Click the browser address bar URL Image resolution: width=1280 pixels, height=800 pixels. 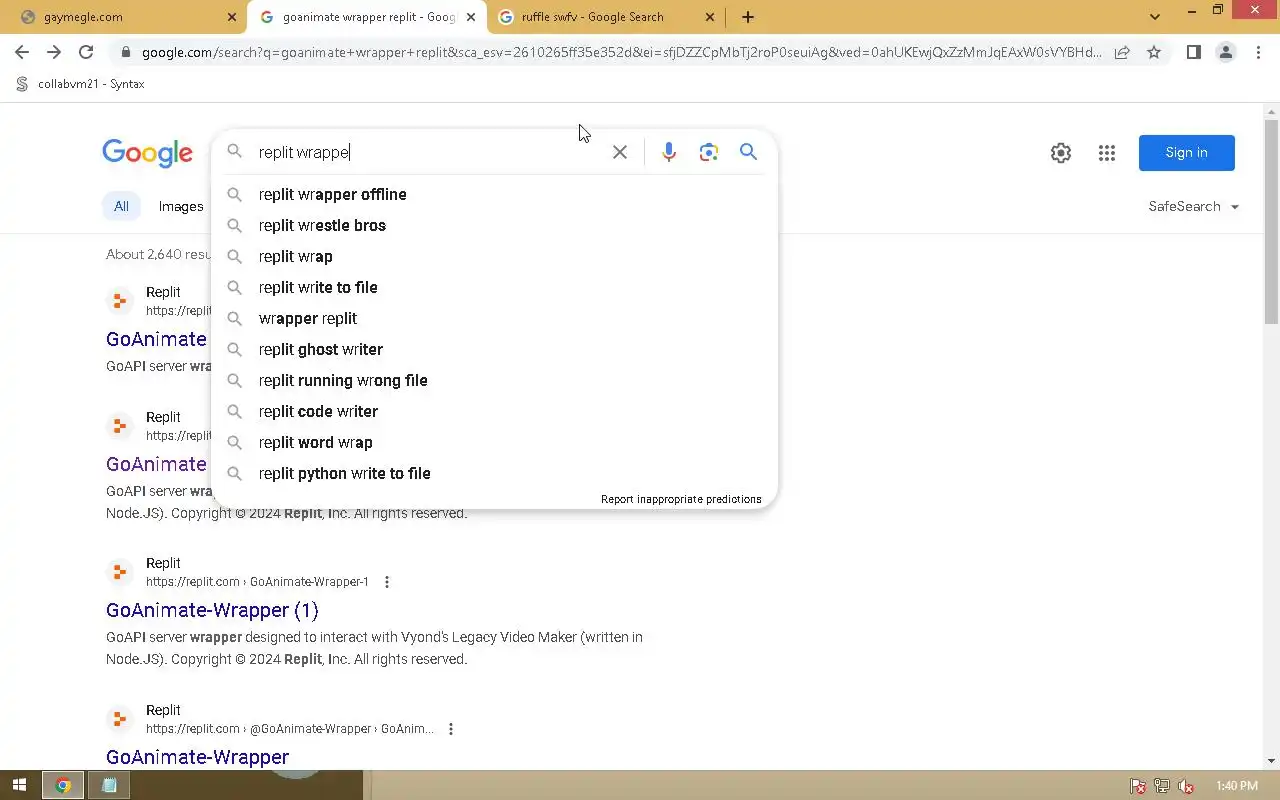pyautogui.click(x=620, y=52)
